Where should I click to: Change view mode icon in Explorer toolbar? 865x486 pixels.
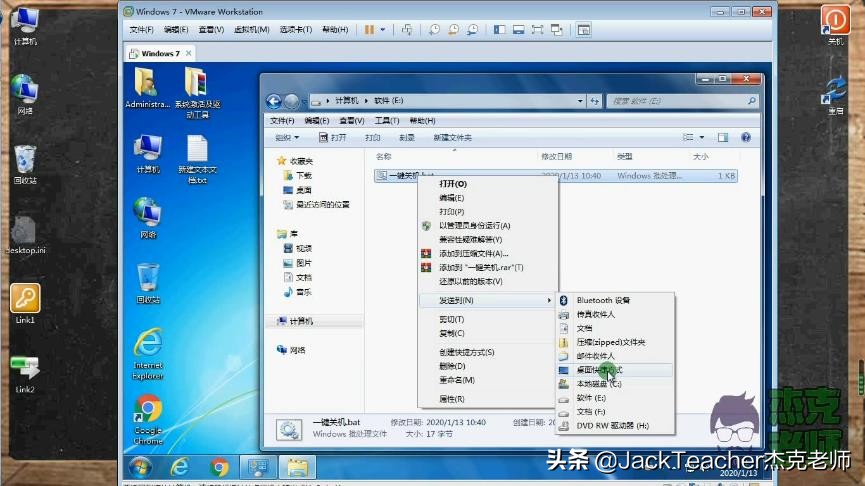pos(688,137)
